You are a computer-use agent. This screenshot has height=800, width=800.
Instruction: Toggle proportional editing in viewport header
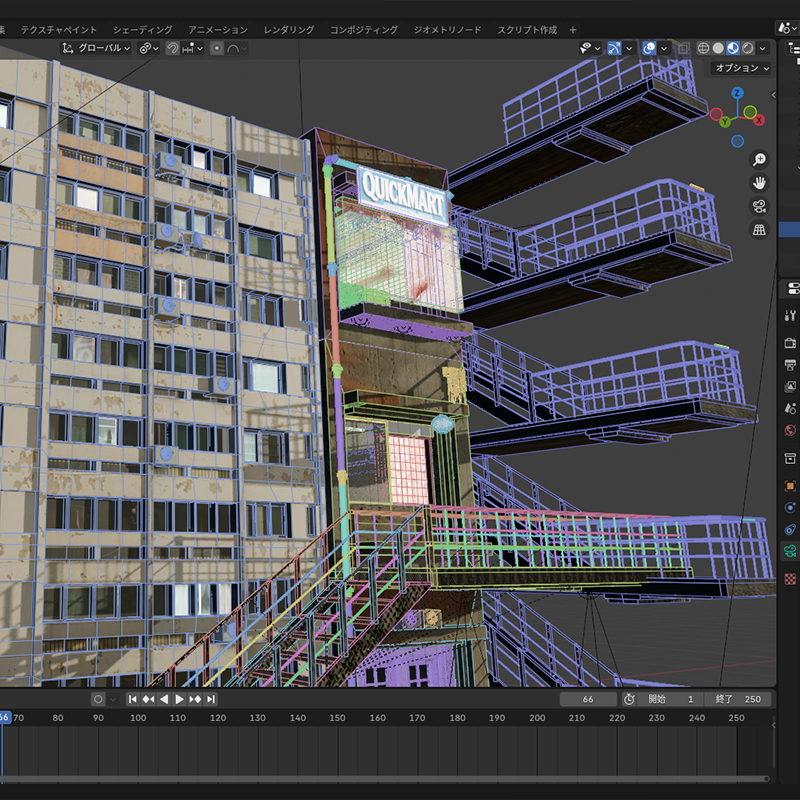coord(217,48)
